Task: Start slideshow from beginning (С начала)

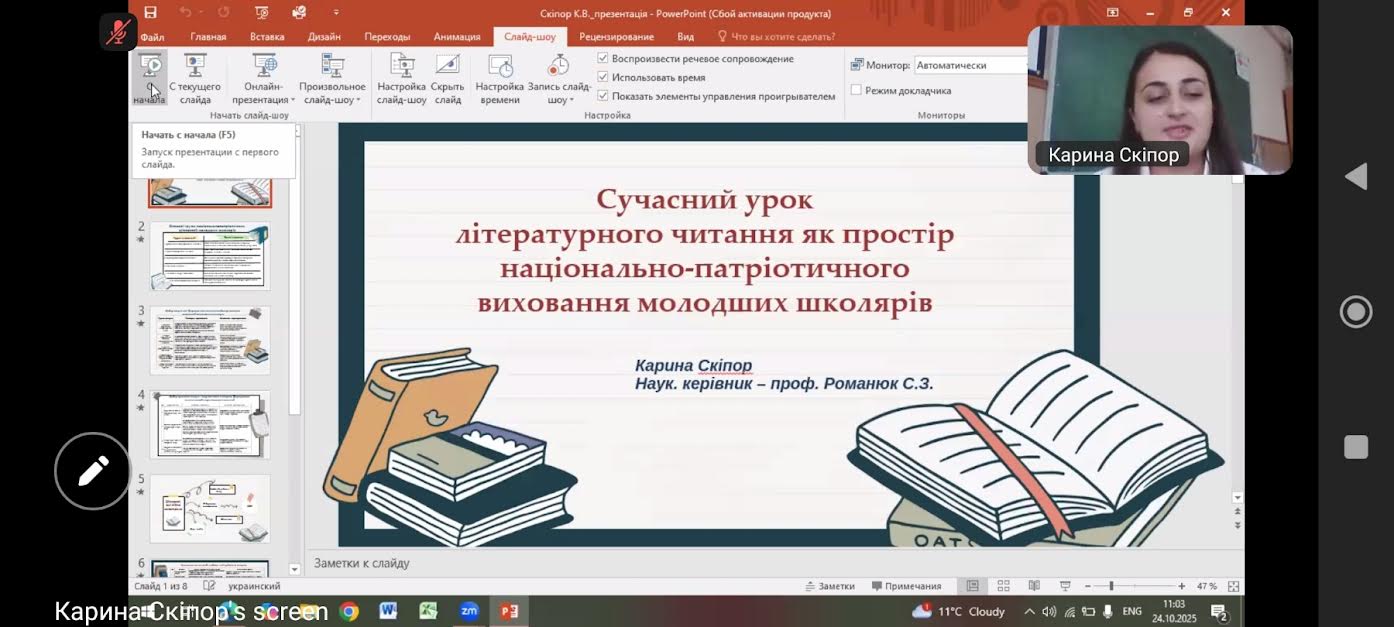Action: tap(150, 75)
